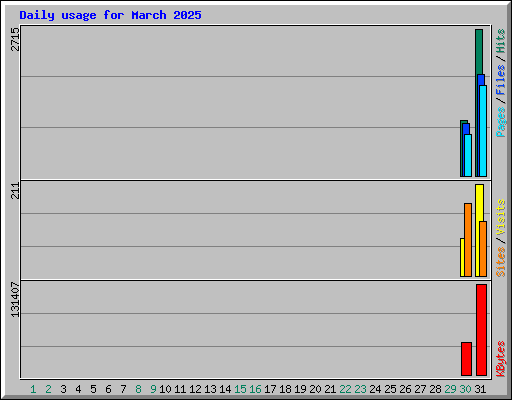Viewport: 512px width, 400px height.
Task: Click day 15 on the x-axis
Action: click(240, 389)
